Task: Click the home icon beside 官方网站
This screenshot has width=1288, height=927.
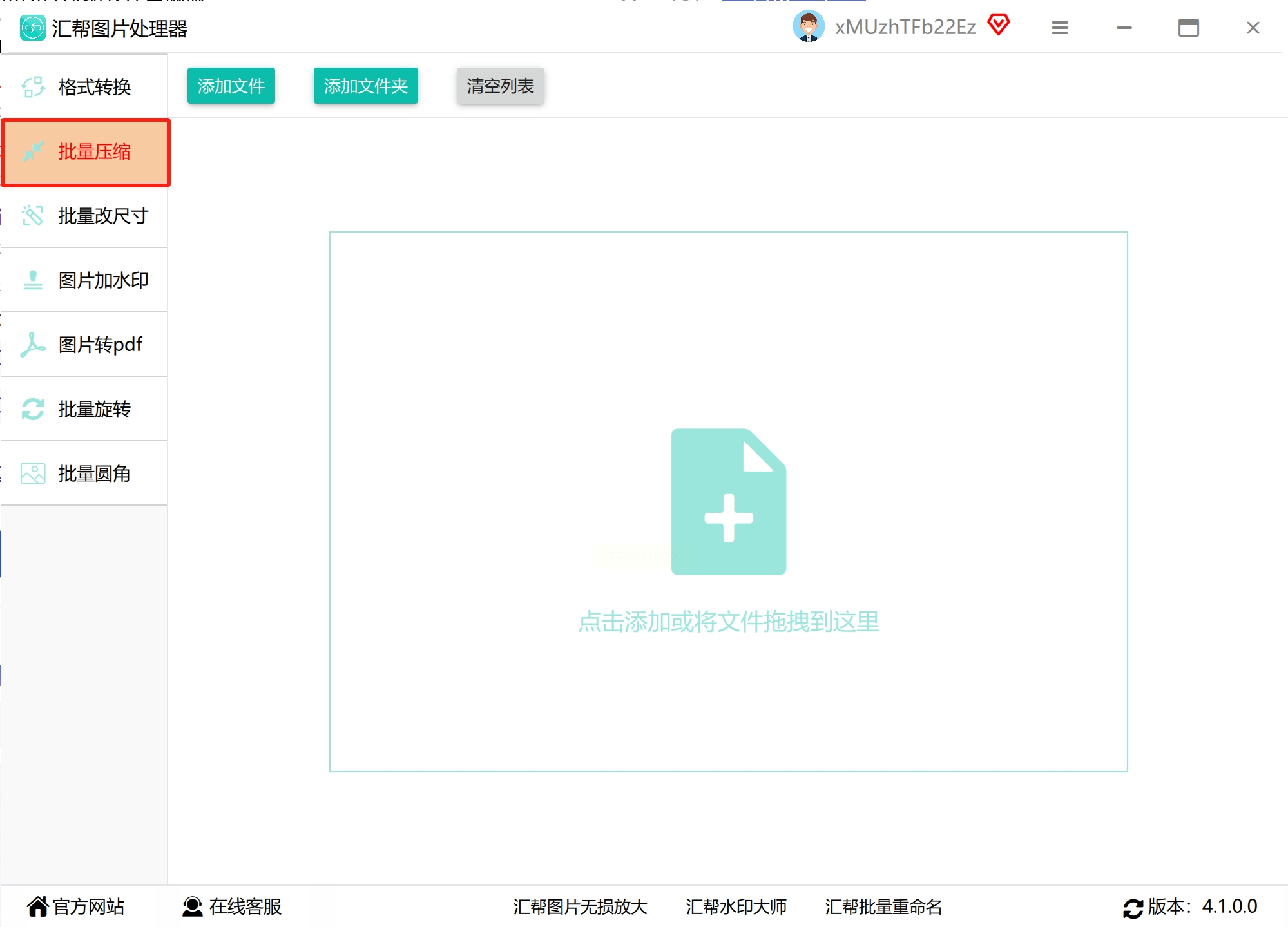Action: tap(37, 906)
